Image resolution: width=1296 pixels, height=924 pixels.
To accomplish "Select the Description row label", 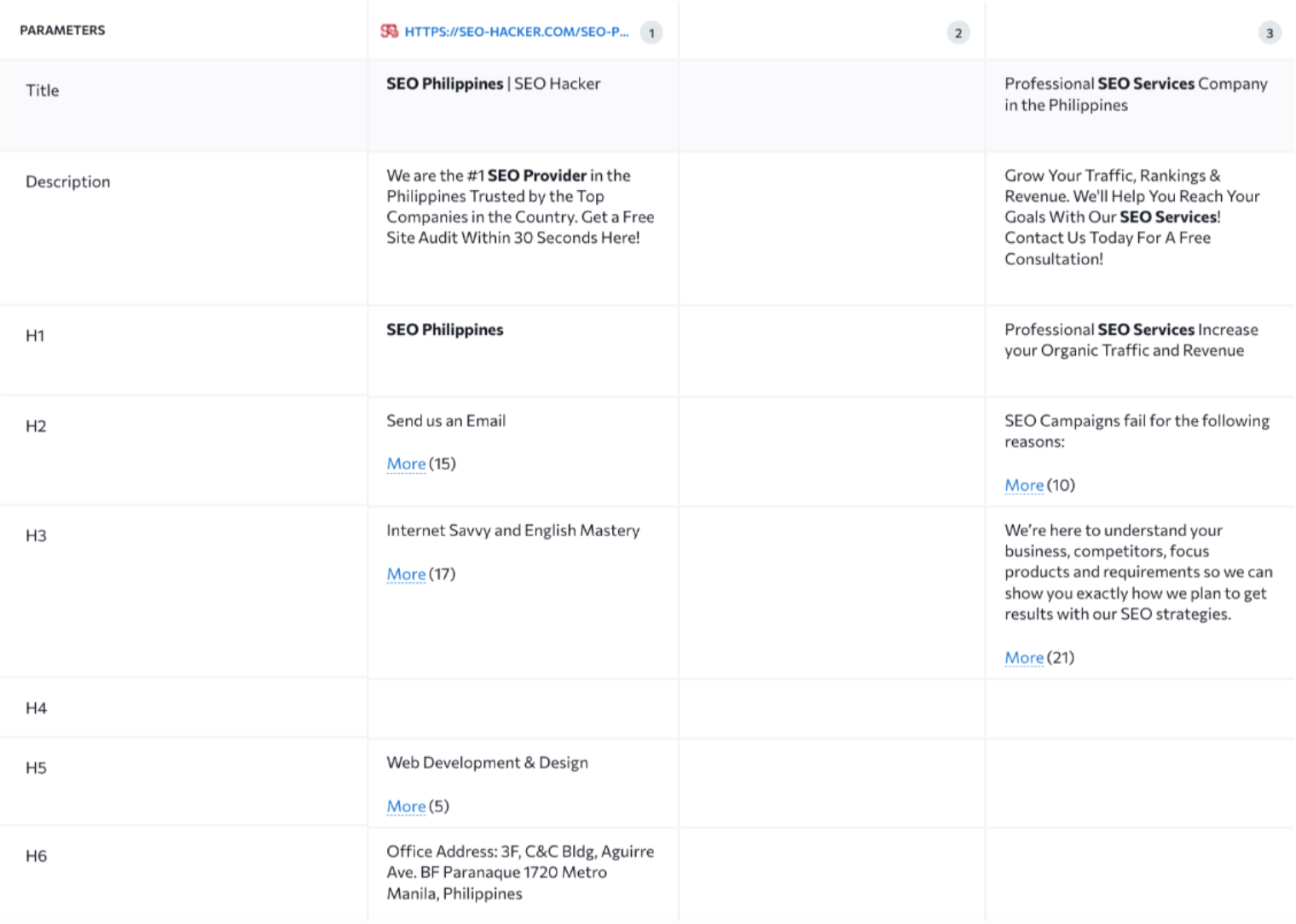I will [68, 182].
